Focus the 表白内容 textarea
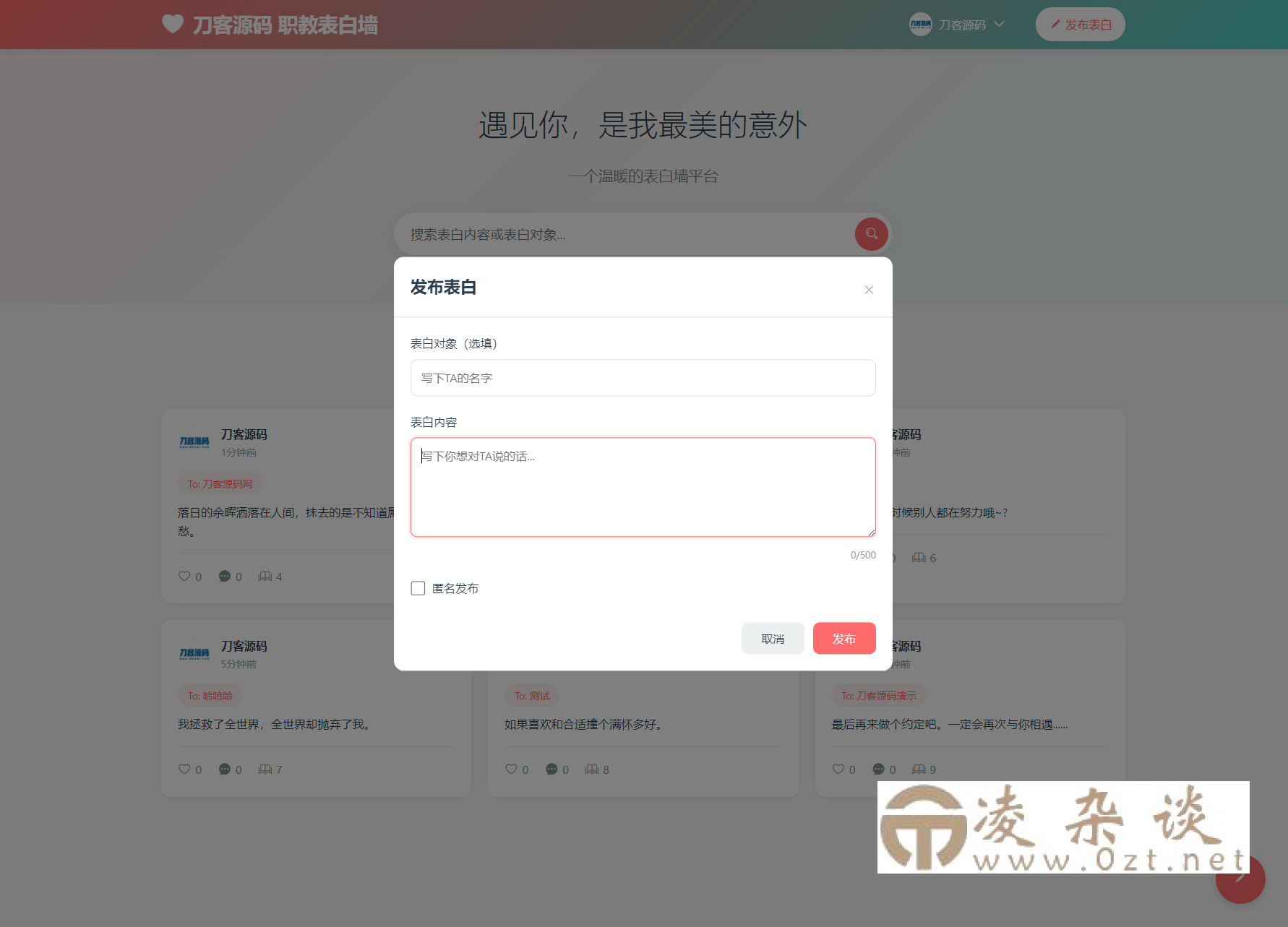1288x927 pixels. (x=643, y=487)
